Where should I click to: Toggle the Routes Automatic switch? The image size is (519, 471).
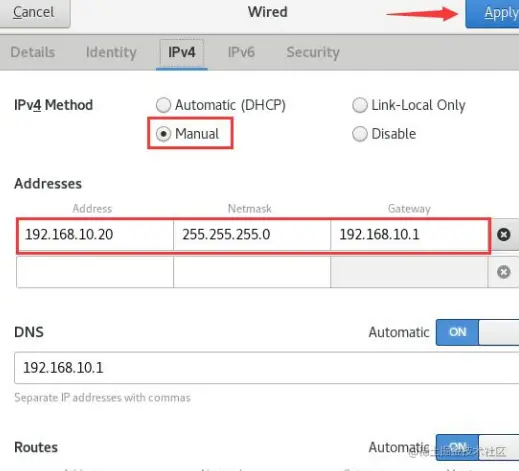pos(477,447)
